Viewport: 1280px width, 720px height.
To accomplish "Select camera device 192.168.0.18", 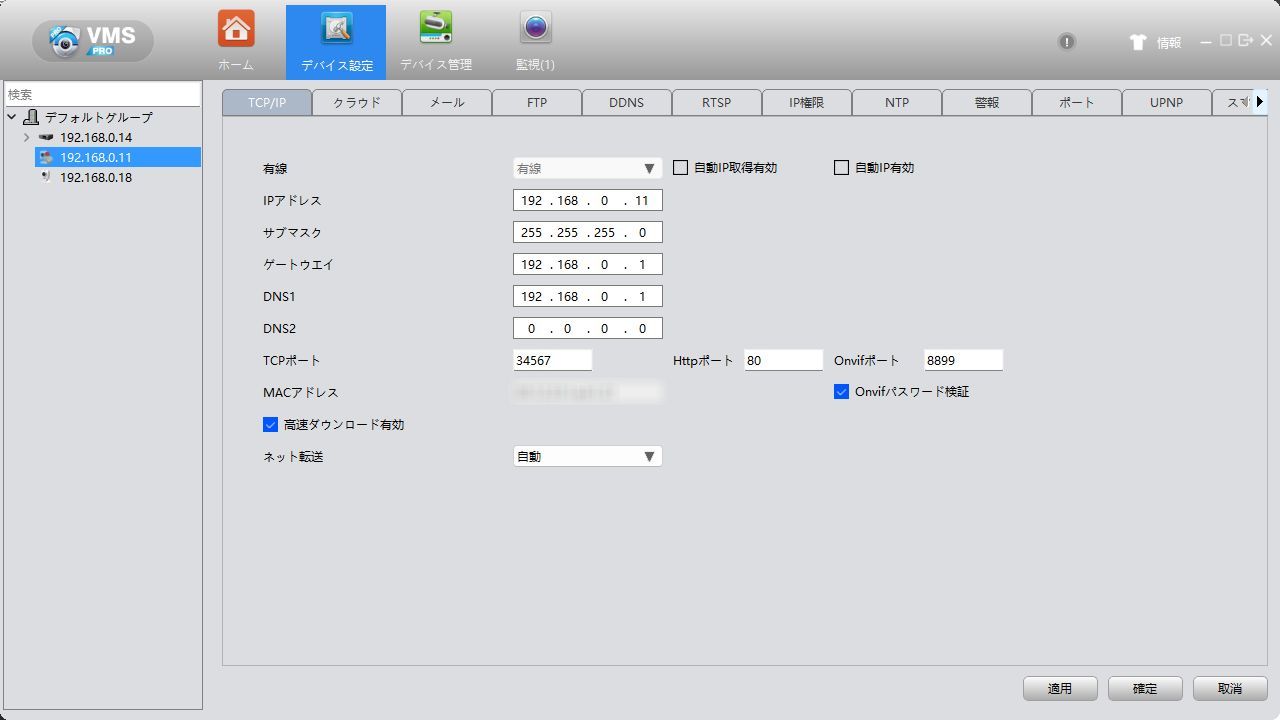I will coord(95,177).
